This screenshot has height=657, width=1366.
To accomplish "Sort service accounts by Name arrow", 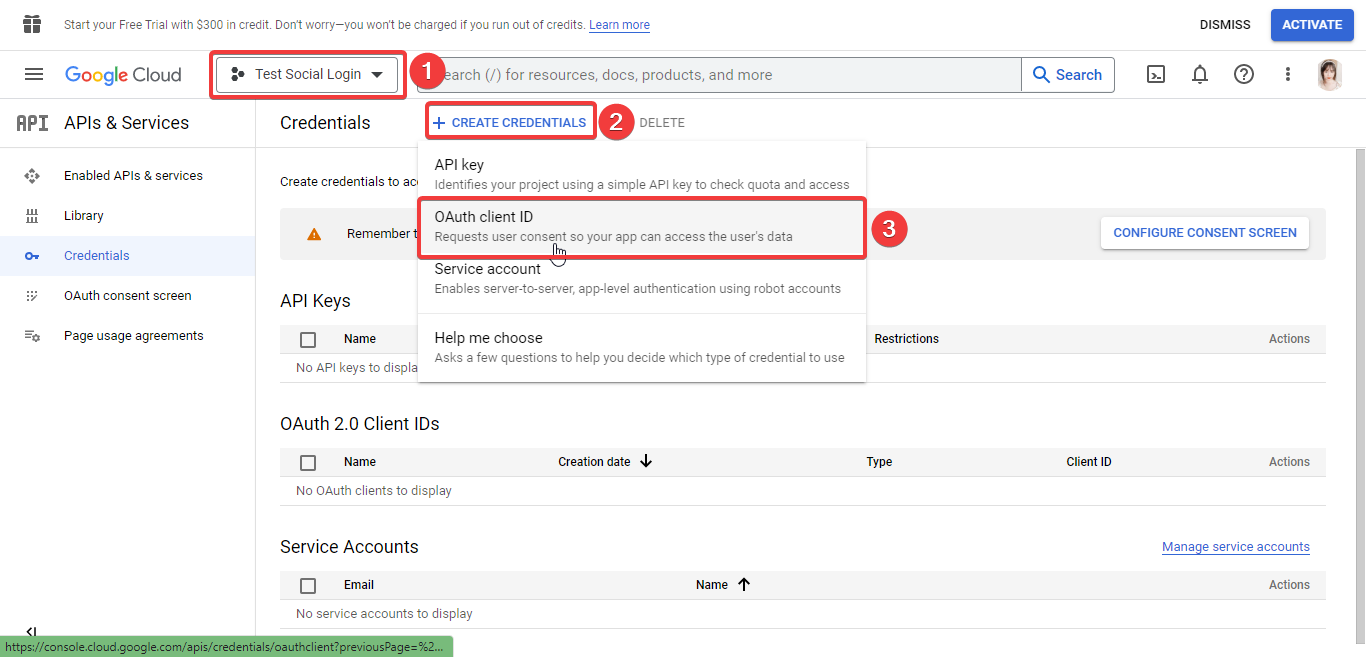I will (744, 584).
